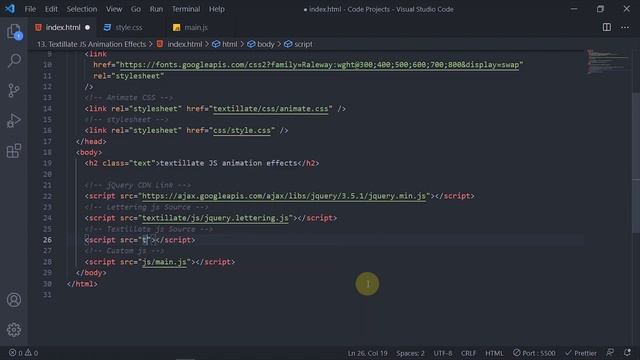Image resolution: width=640 pixels, height=360 pixels.
Task: Click the closing </head> tag
Action: 91,142
